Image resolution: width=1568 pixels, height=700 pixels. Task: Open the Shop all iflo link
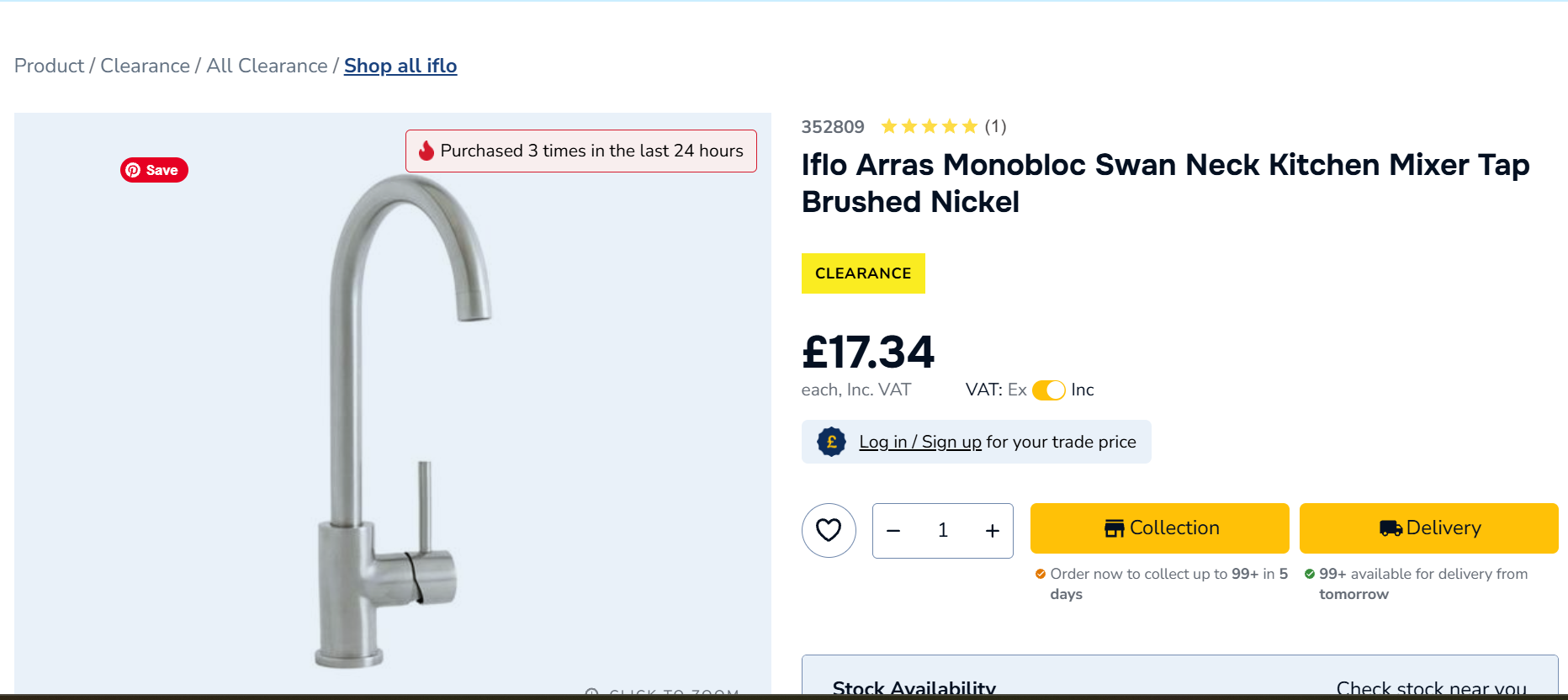[400, 66]
